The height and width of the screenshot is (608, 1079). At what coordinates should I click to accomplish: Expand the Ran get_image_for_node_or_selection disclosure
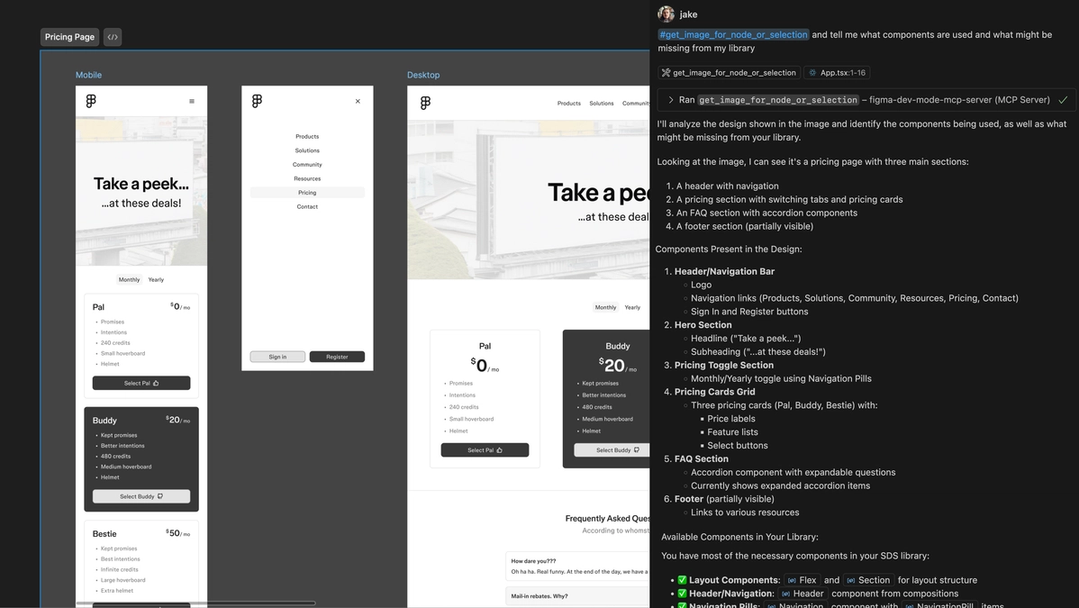point(671,99)
